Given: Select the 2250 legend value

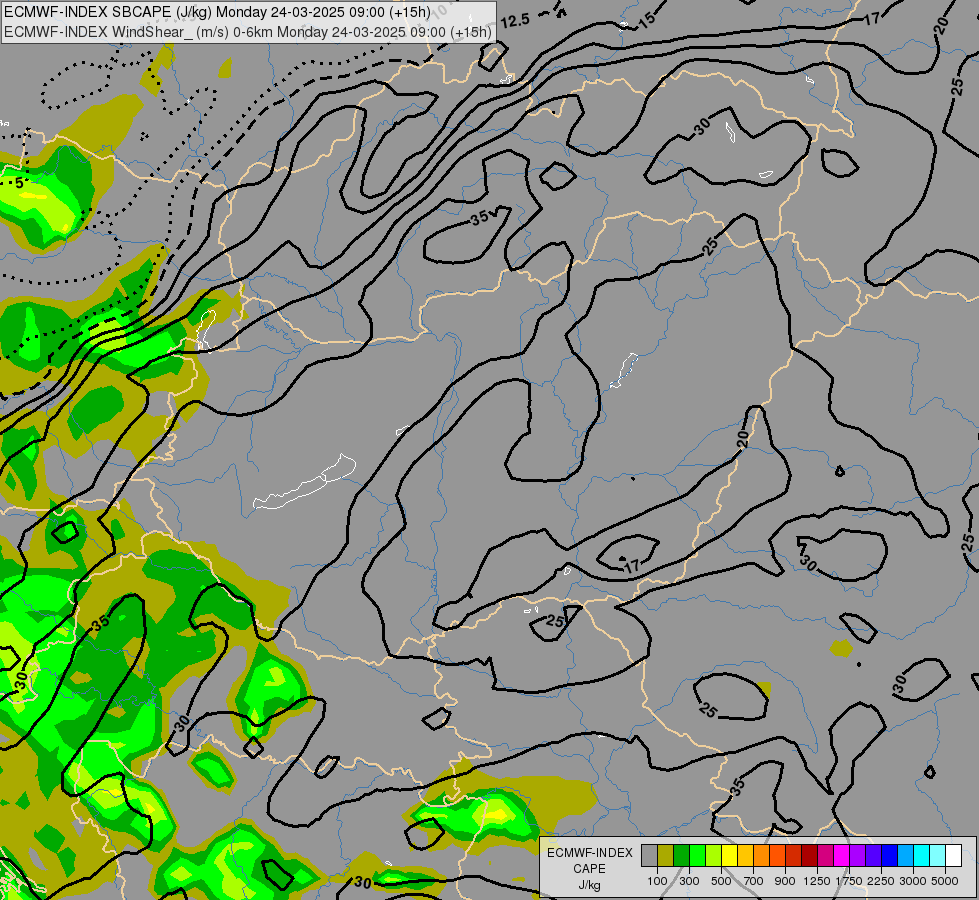Looking at the screenshot, I should pos(881,881).
